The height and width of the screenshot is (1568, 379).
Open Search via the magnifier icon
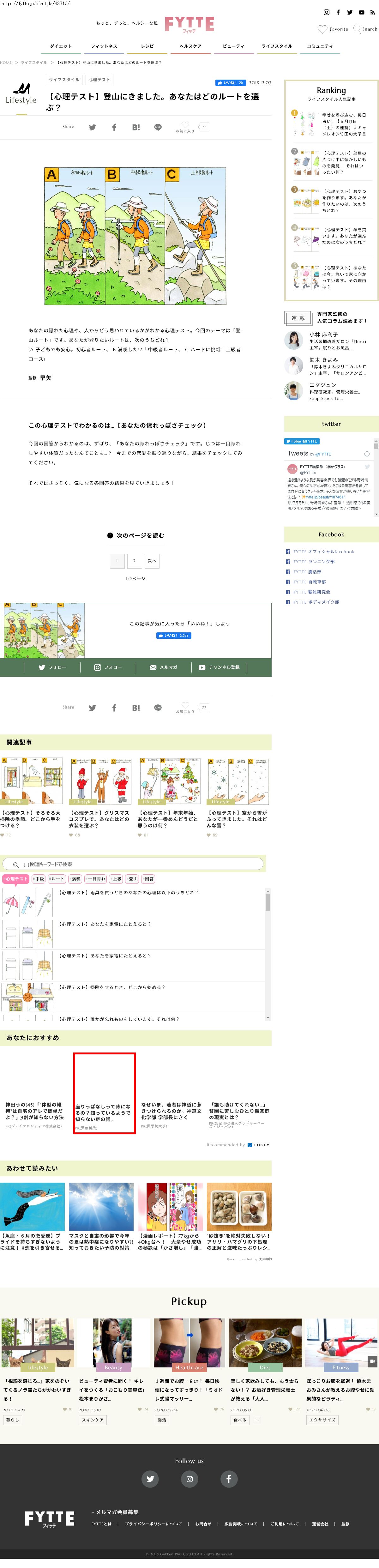357,29
